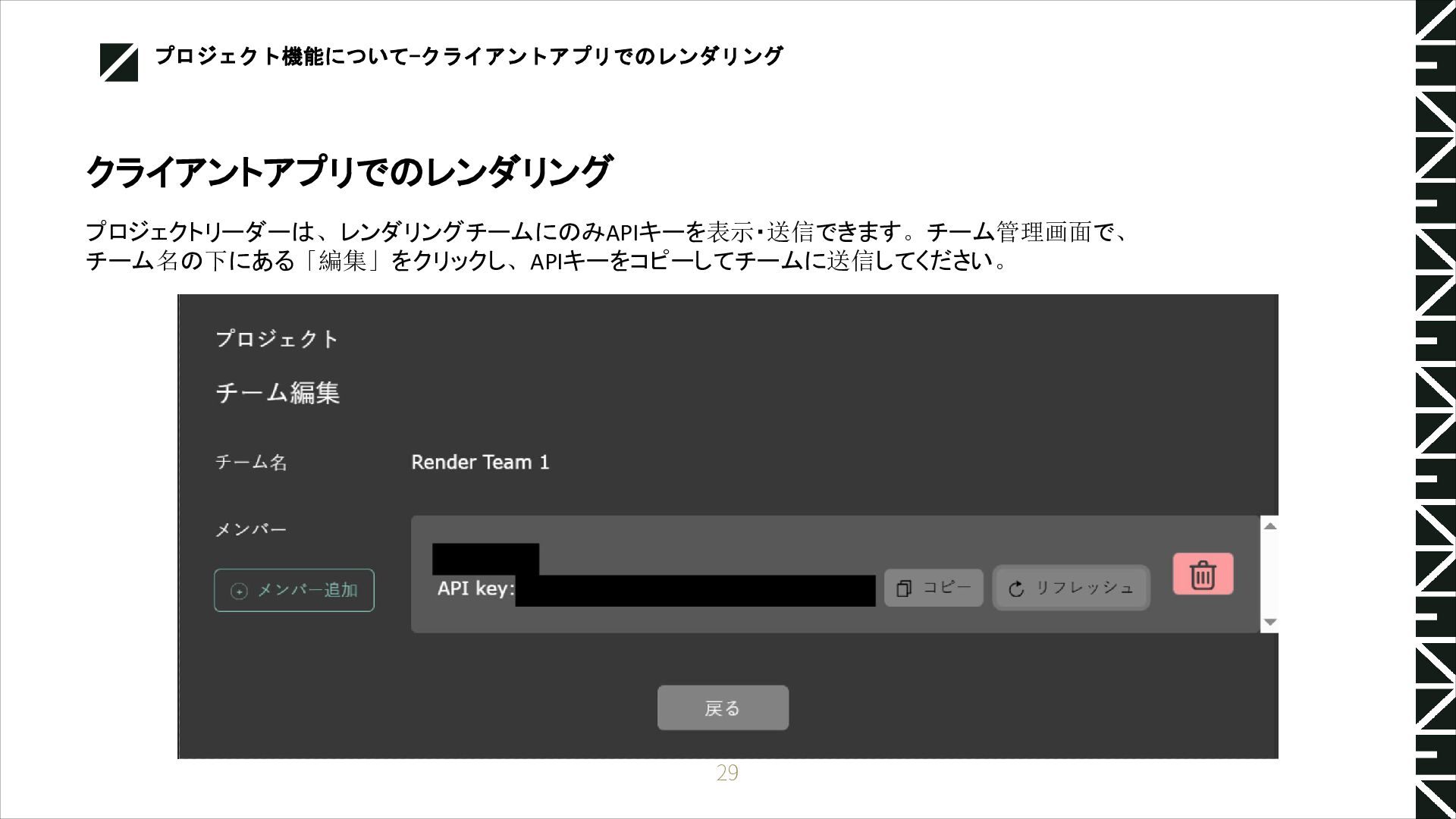Click the member list scrollbar track
Viewport: 1456px width, 819px height.
tap(1270, 574)
